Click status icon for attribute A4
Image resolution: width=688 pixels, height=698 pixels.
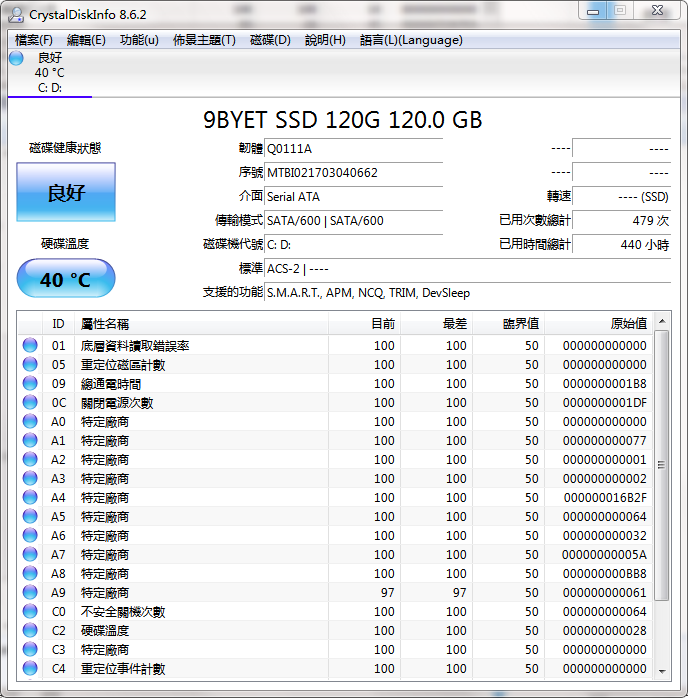point(30,497)
